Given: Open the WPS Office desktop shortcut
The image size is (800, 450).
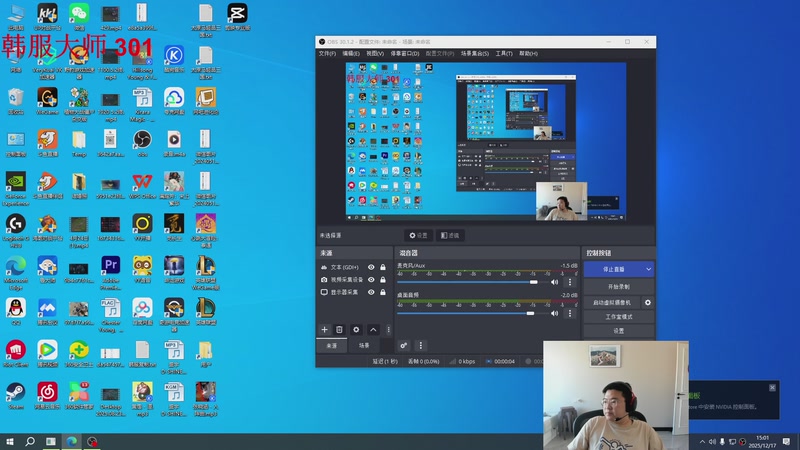Looking at the screenshot, I should point(142,186).
